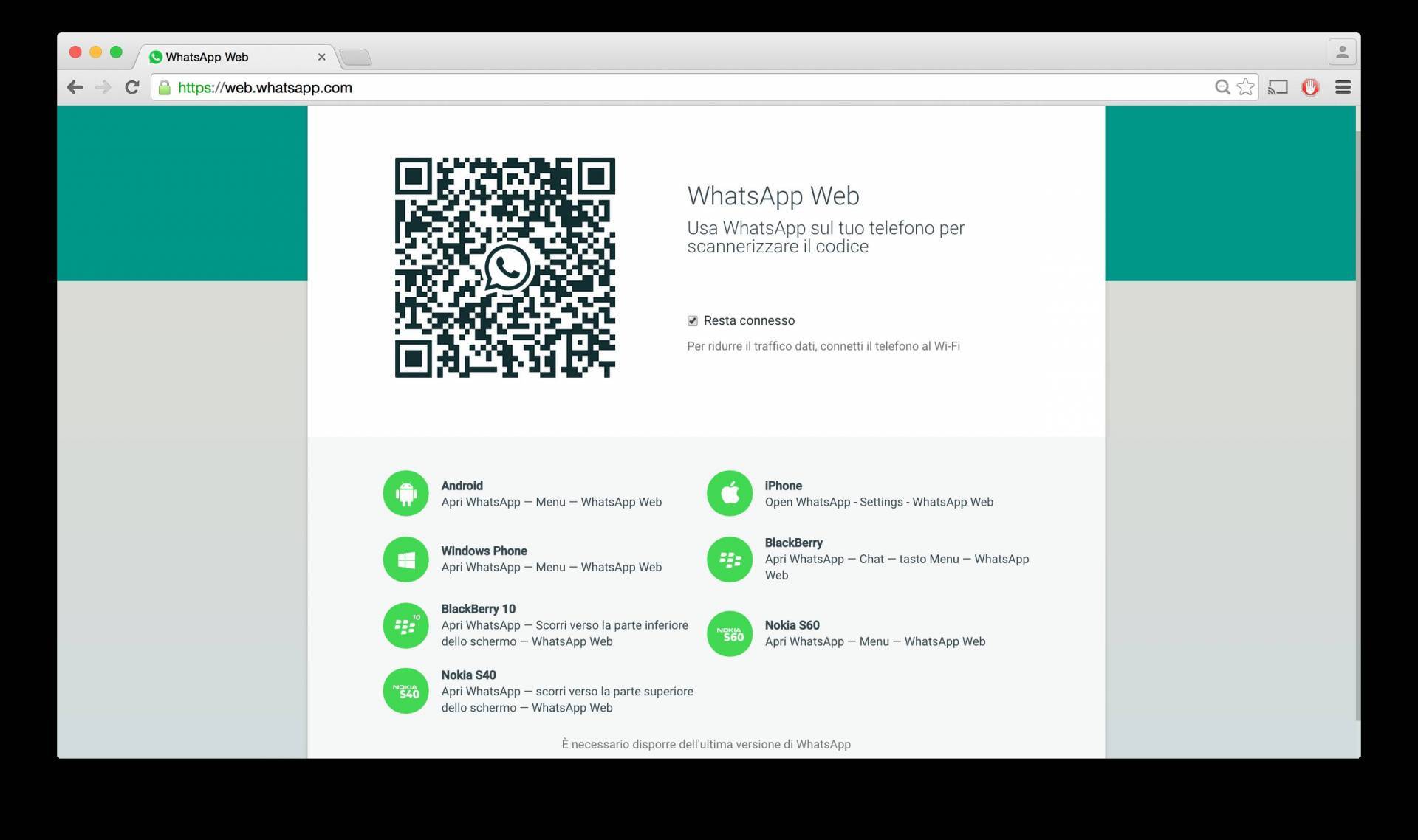Uncheck the Resta connesso checkbox
This screenshot has width=1418, height=840.
point(693,320)
